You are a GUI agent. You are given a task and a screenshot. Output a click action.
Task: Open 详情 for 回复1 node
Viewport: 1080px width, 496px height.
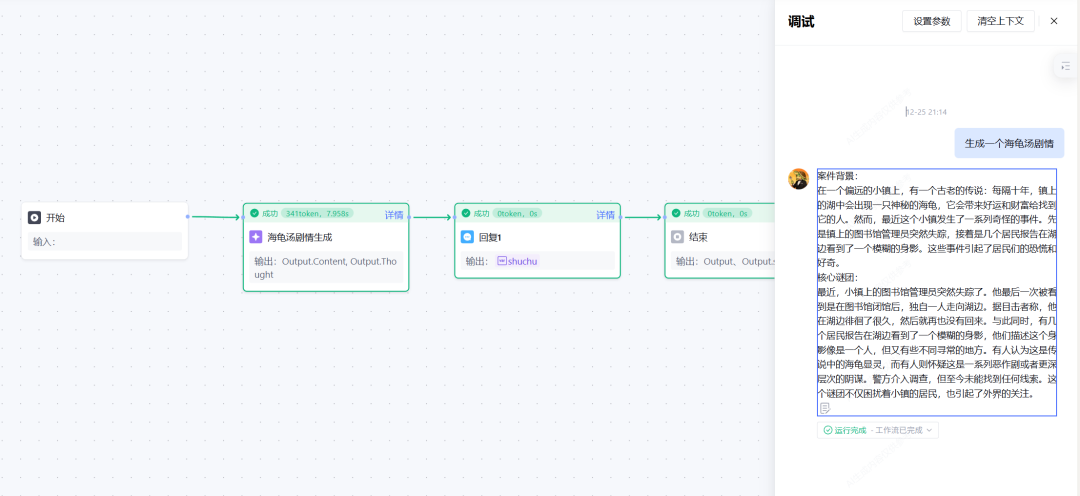coord(605,215)
